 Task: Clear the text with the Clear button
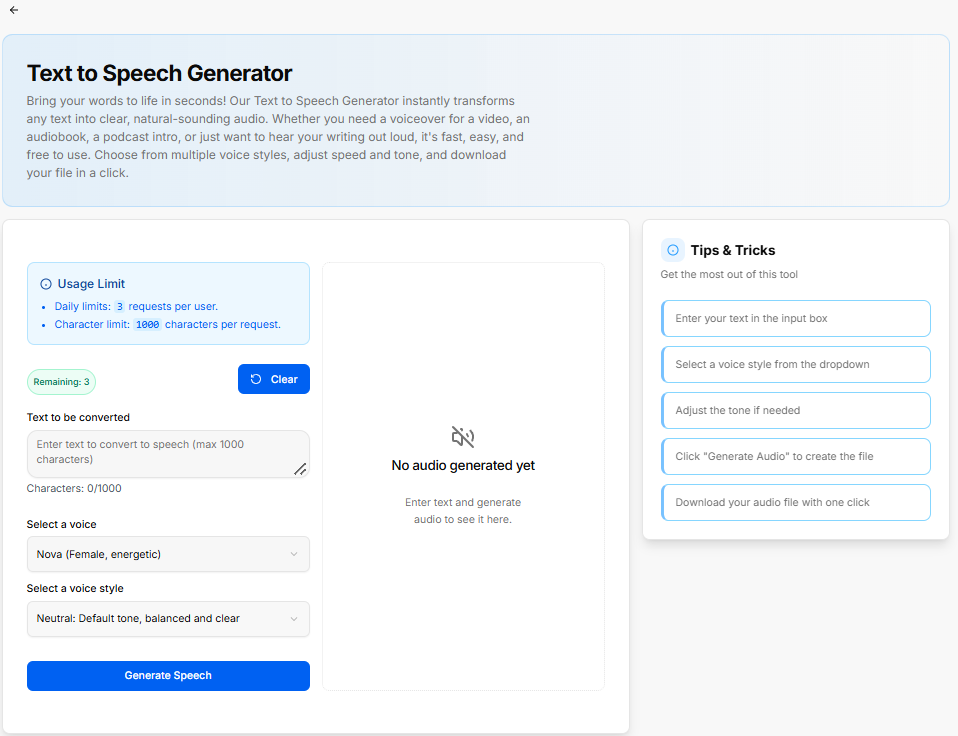coord(274,379)
